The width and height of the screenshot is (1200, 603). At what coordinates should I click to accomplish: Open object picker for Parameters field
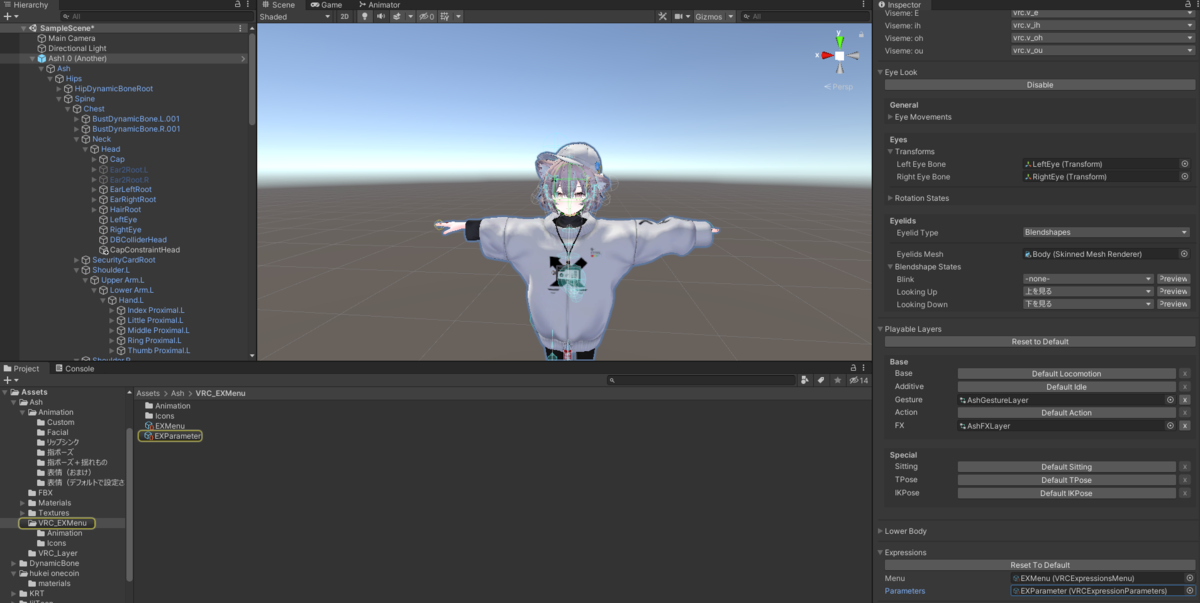coord(1189,591)
